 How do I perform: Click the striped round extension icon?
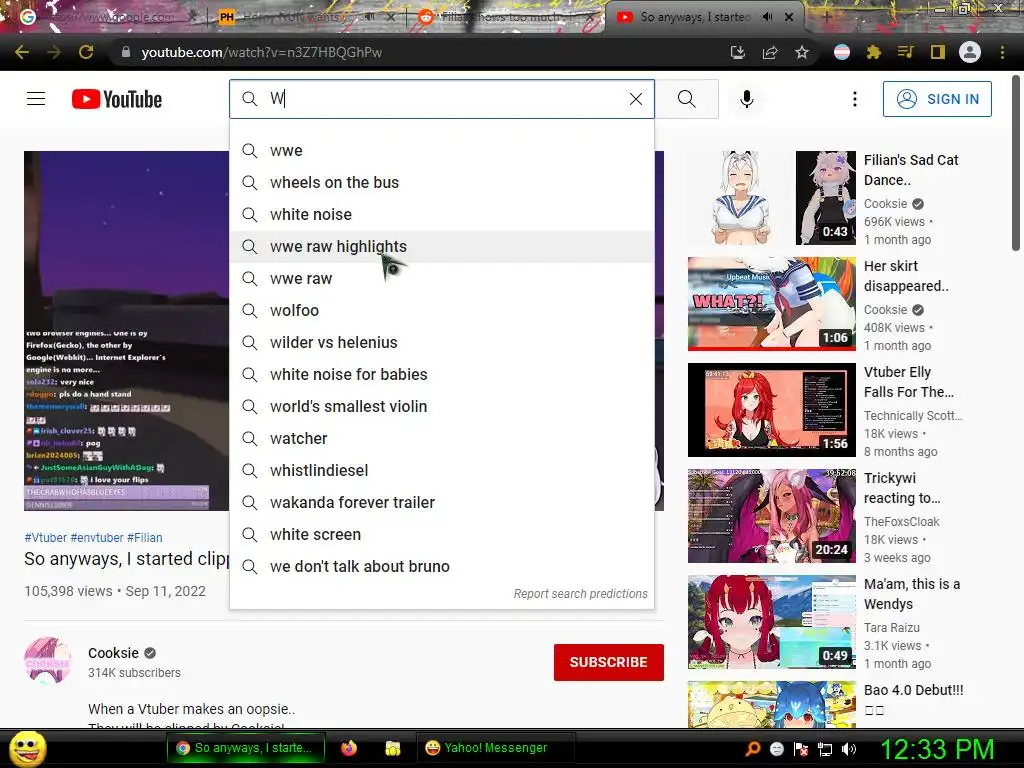(x=842, y=52)
